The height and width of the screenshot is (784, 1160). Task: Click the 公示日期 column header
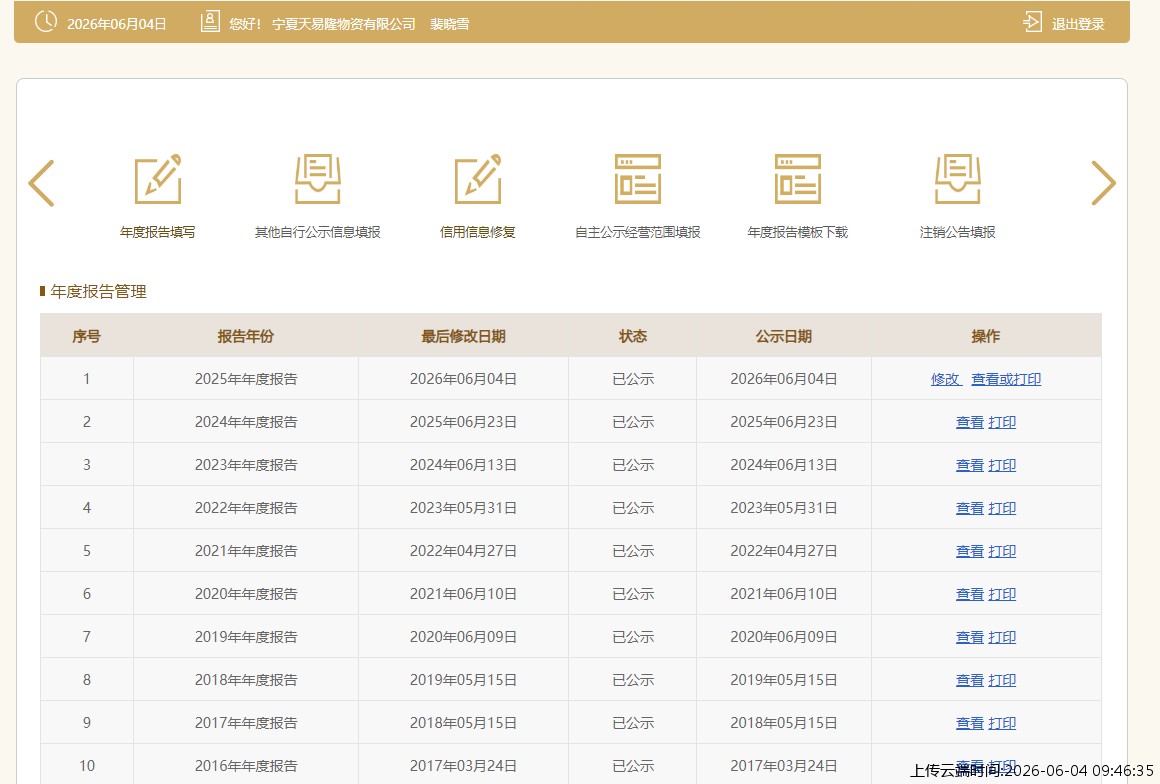tap(783, 337)
